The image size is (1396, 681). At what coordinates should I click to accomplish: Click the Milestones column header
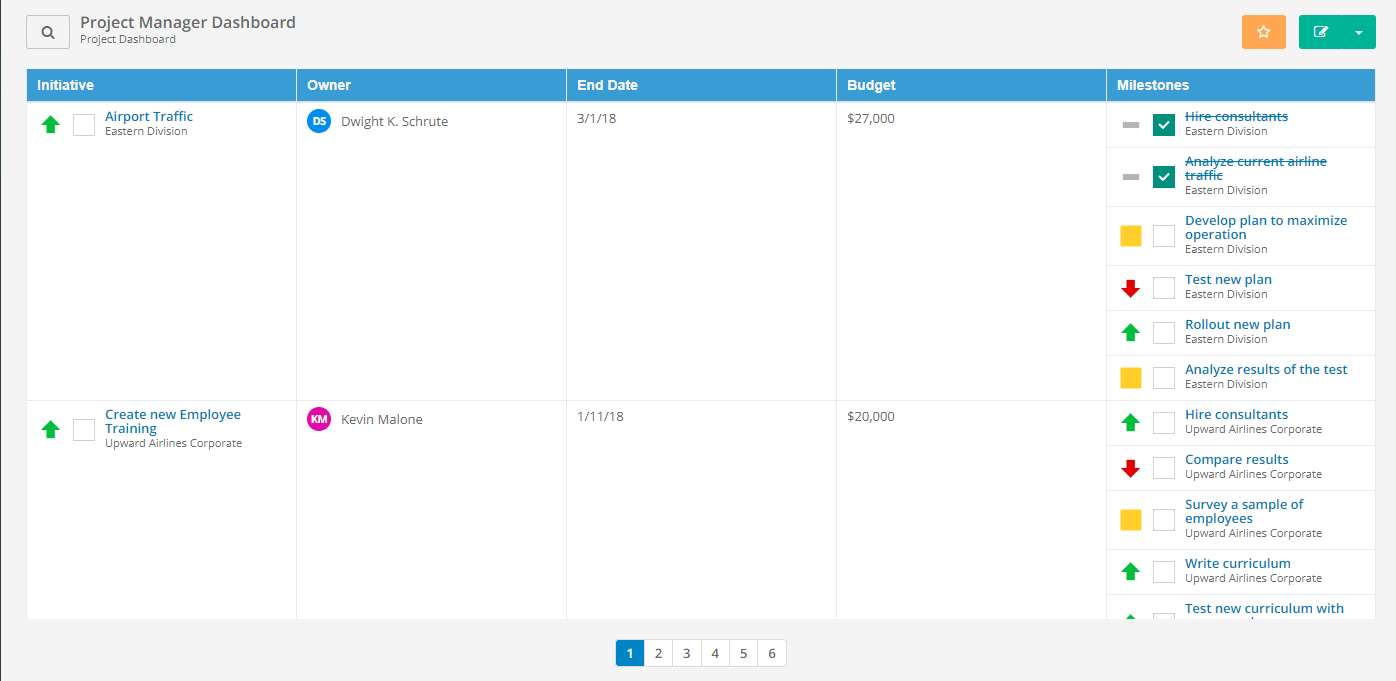tap(1152, 85)
